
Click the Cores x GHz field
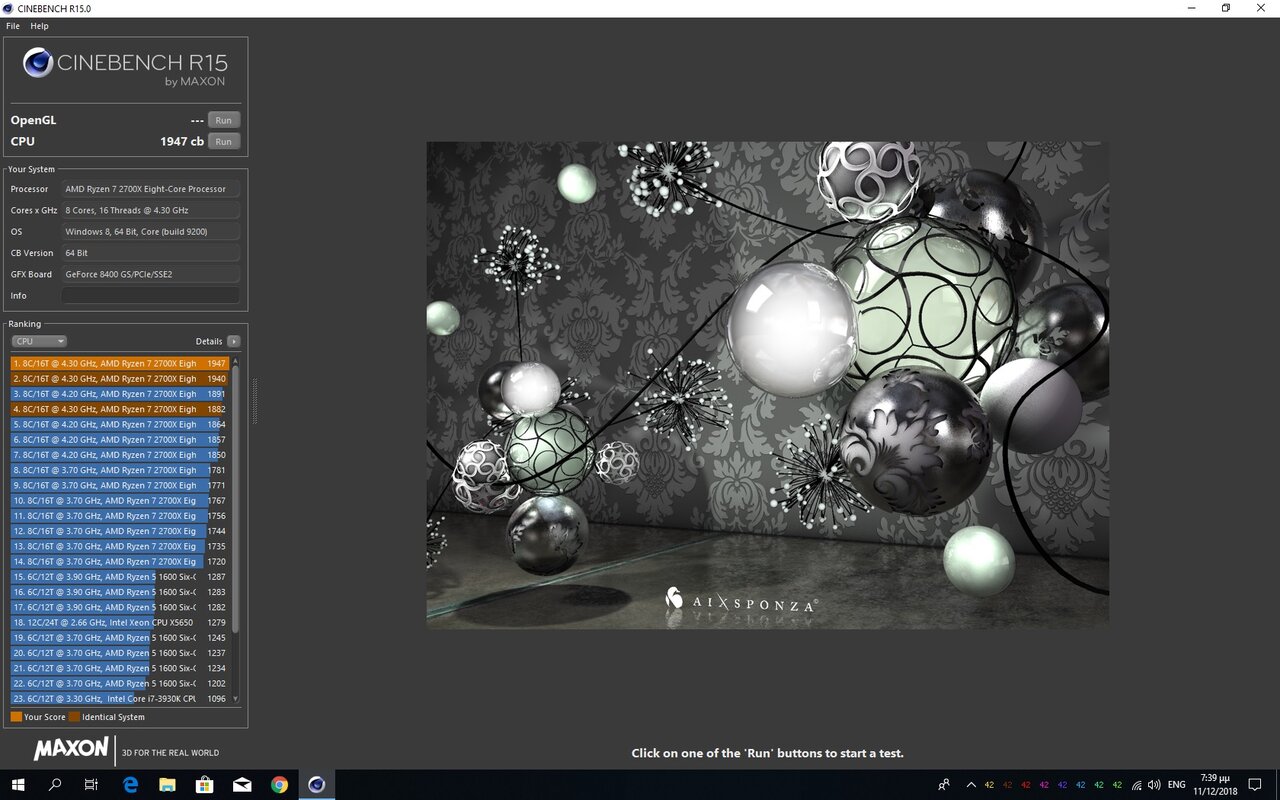[150, 210]
